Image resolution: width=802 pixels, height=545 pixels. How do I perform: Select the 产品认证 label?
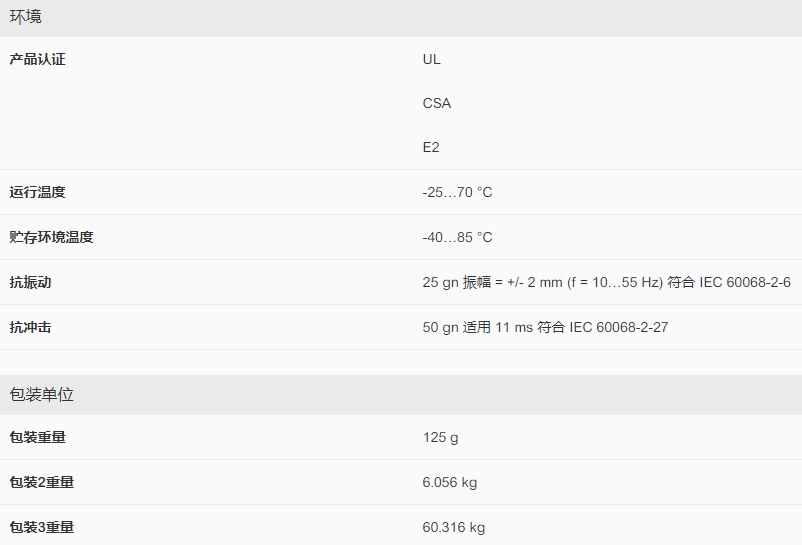tap(37, 59)
